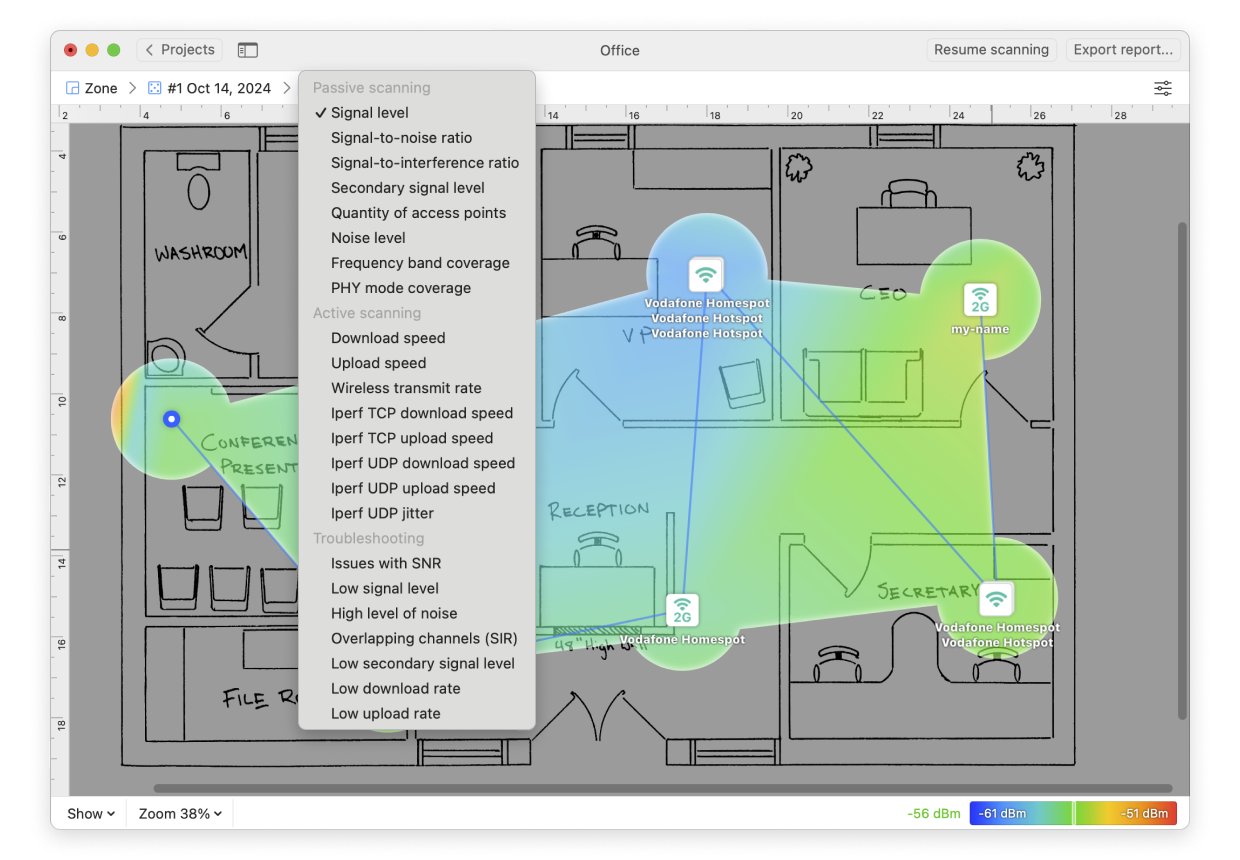Choose Signal-to-noise ratio visualization
1240x860 pixels.
tap(401, 138)
